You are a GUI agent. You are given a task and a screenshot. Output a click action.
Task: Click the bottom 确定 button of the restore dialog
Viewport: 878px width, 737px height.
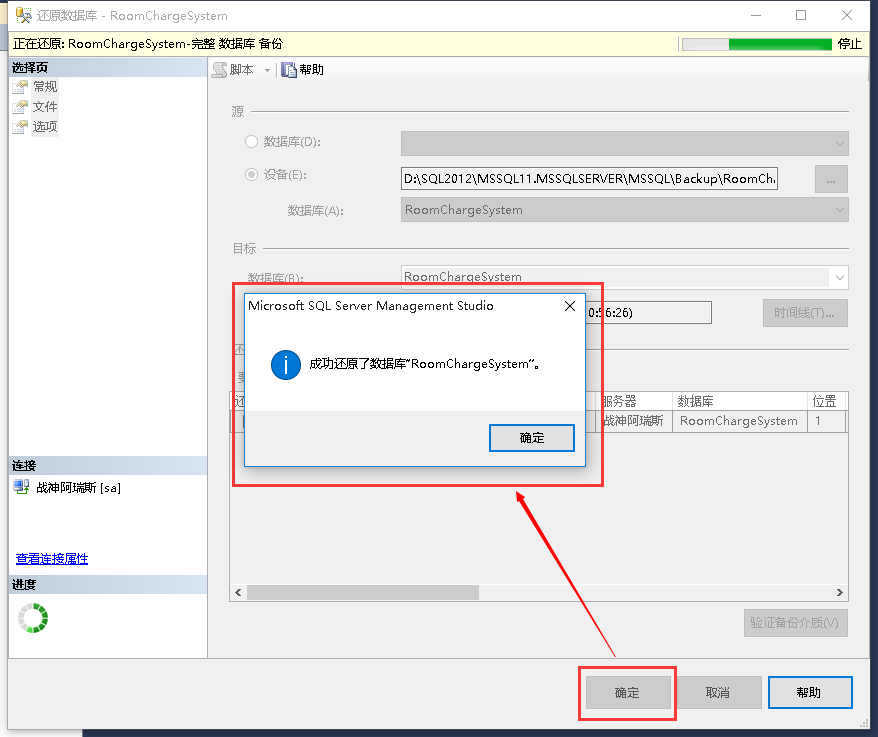coord(628,693)
